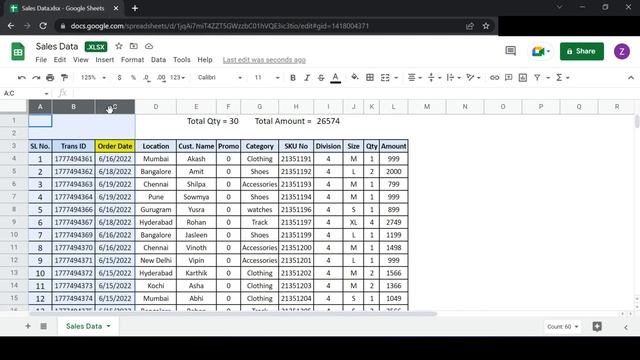Open the All sheets list icon
This screenshot has width=640, height=360.
point(43,326)
